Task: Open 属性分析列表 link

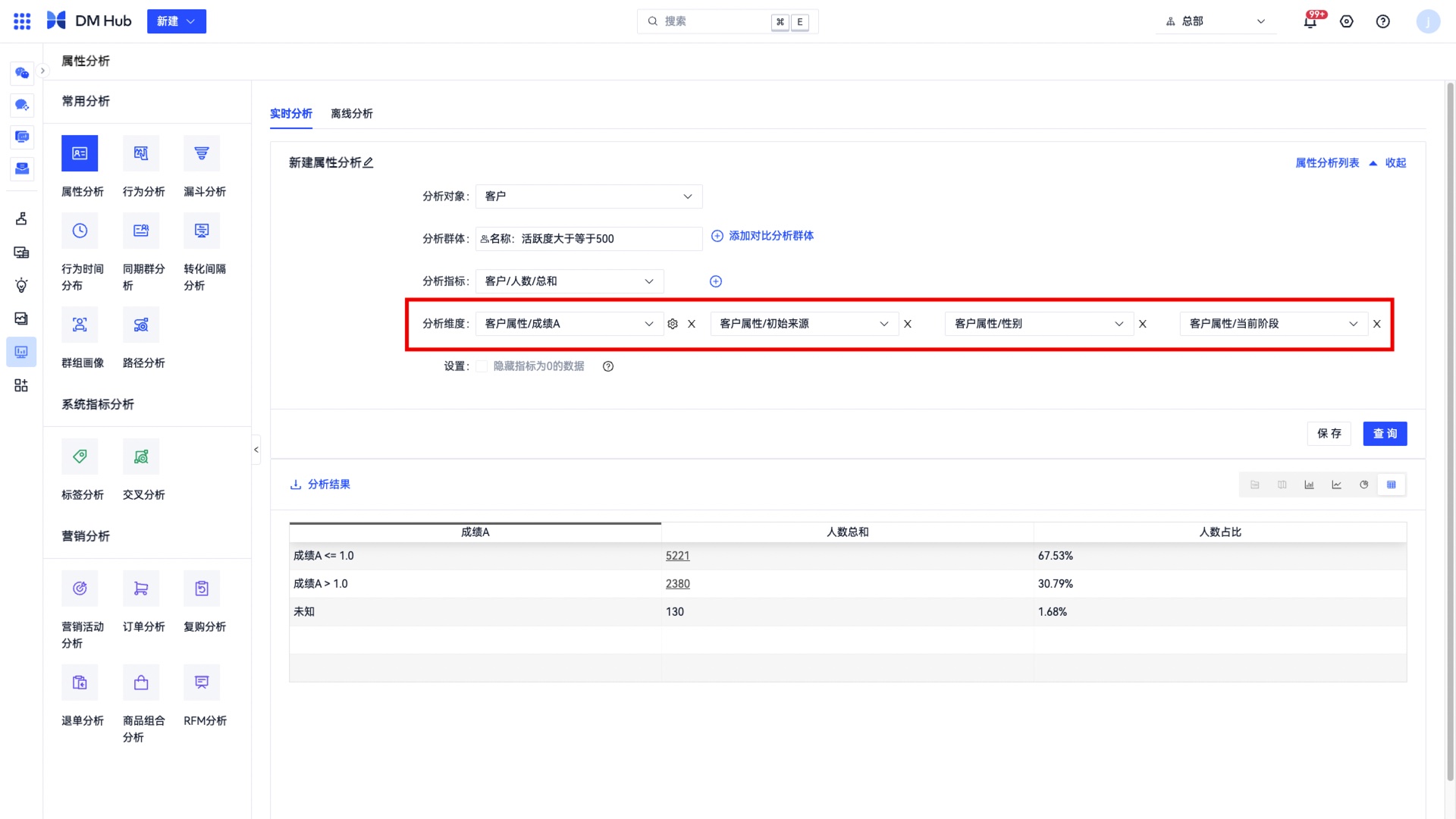Action: 1327,163
